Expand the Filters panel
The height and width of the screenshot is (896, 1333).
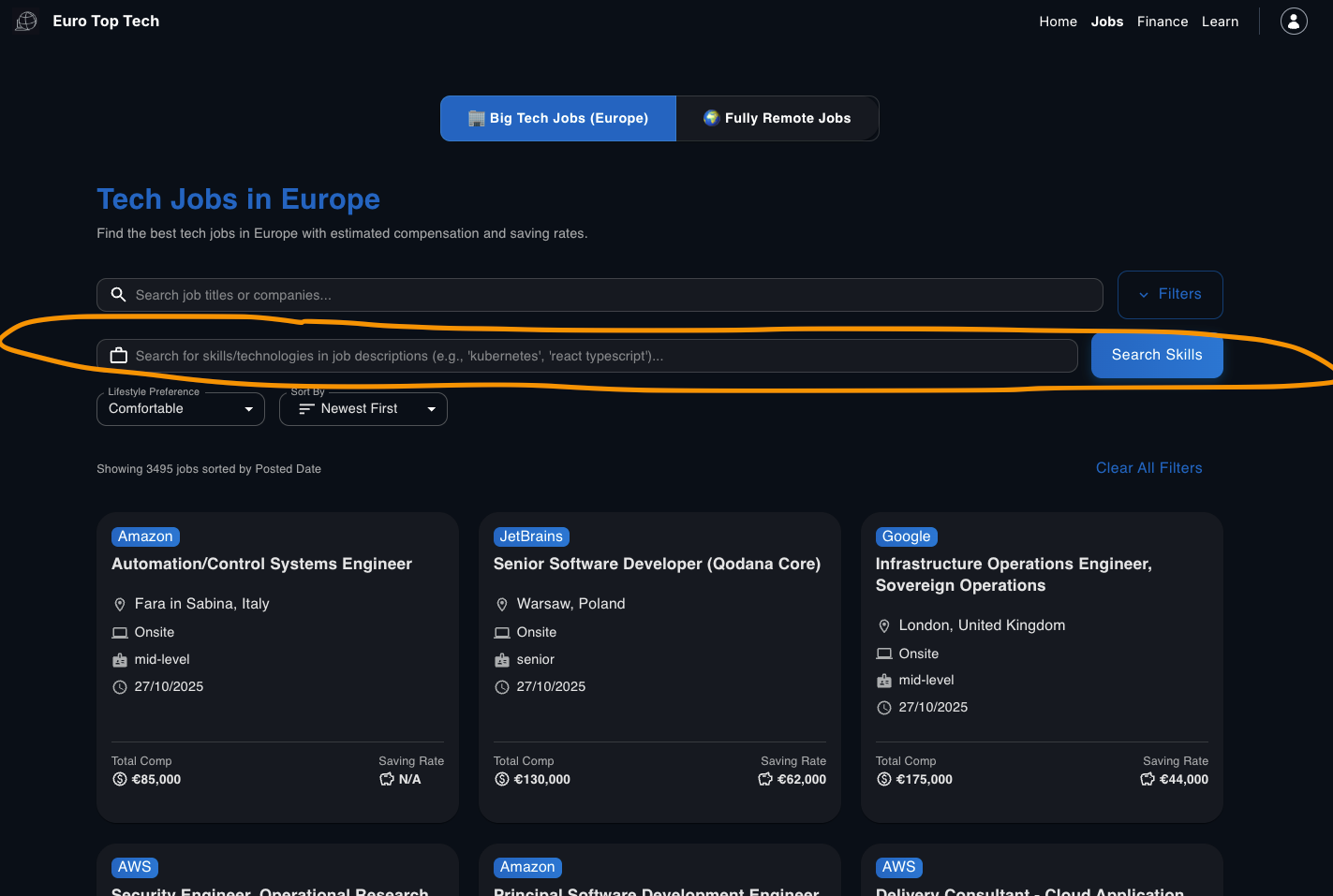[1170, 295]
